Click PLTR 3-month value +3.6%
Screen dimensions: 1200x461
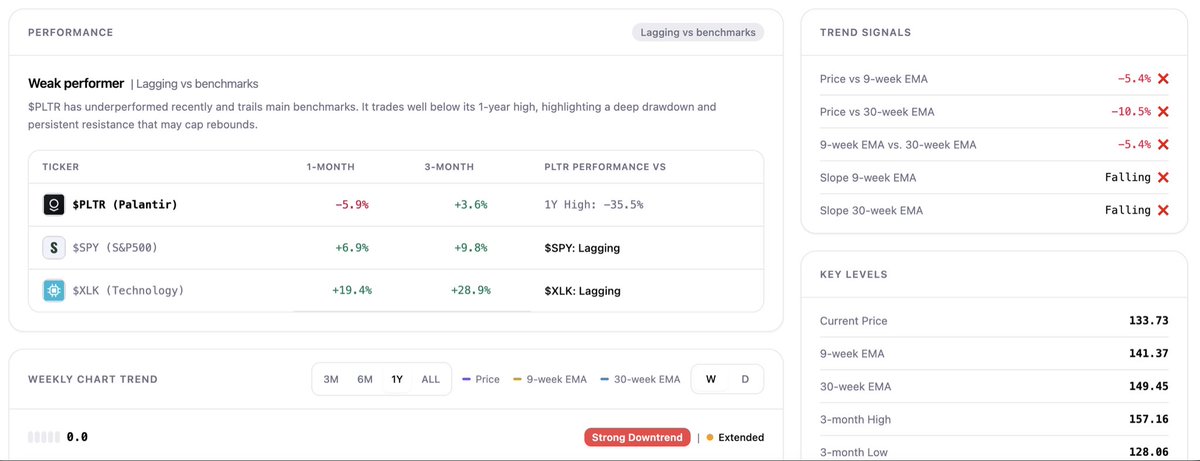[470, 205]
